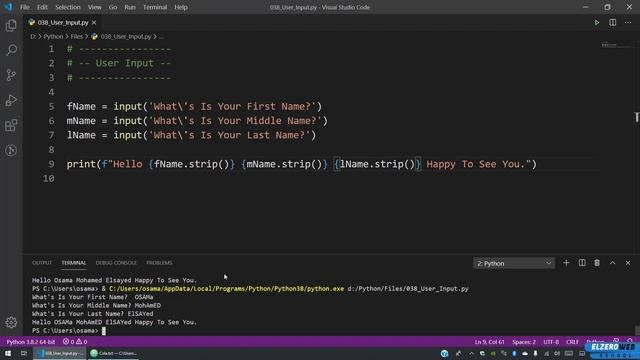Click Ln 9, Col 61 status entry
This screenshot has height=360, width=640.
(x=490, y=342)
